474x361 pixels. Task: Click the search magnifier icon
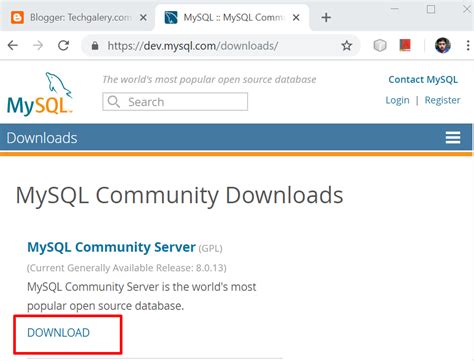[x=114, y=102]
